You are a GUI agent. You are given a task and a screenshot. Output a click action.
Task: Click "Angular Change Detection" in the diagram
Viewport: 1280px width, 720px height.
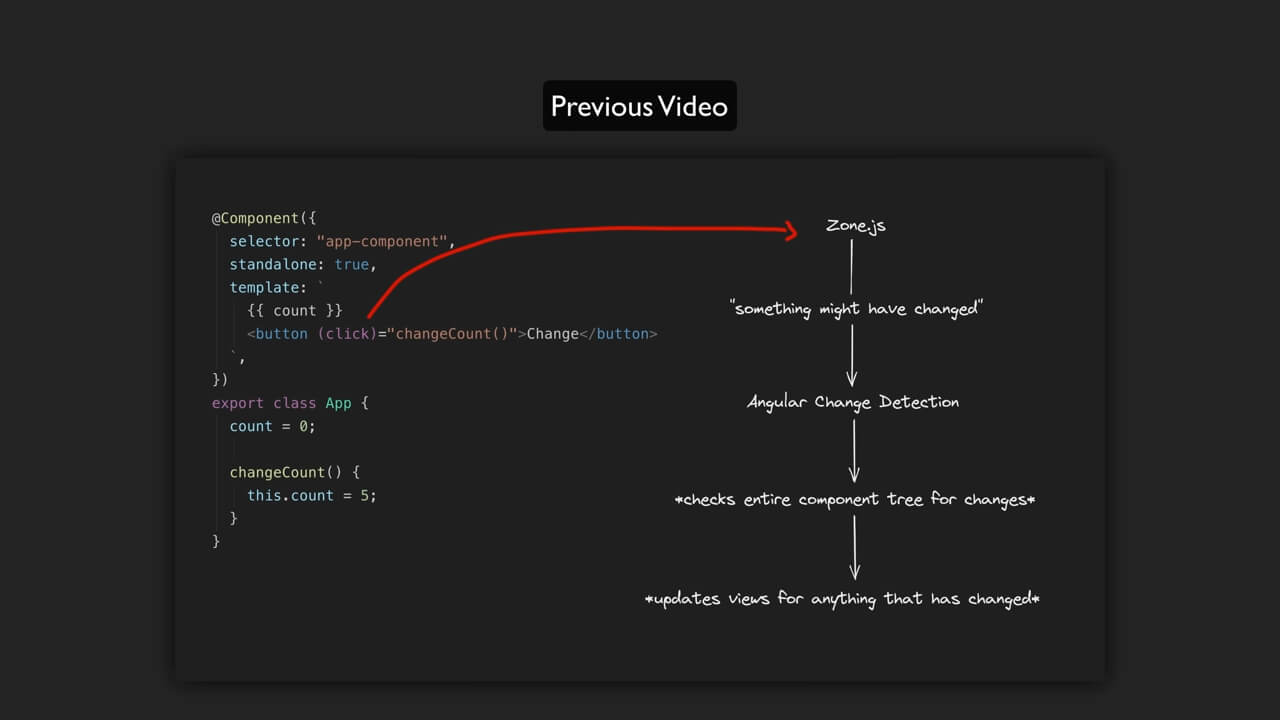click(853, 402)
